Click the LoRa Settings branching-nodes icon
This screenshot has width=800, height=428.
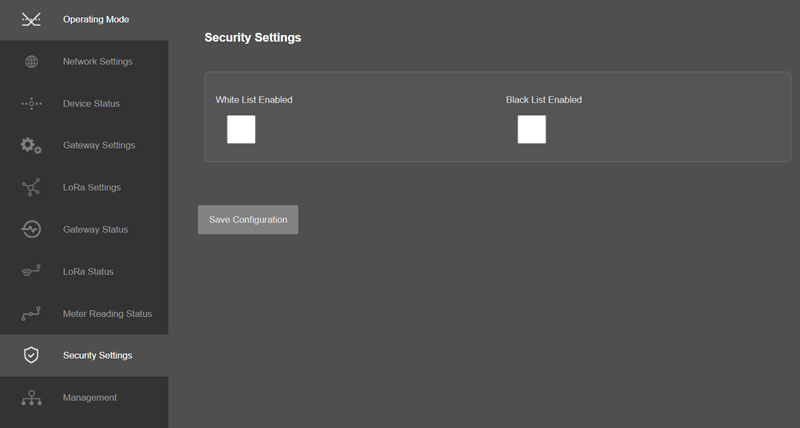(31, 187)
